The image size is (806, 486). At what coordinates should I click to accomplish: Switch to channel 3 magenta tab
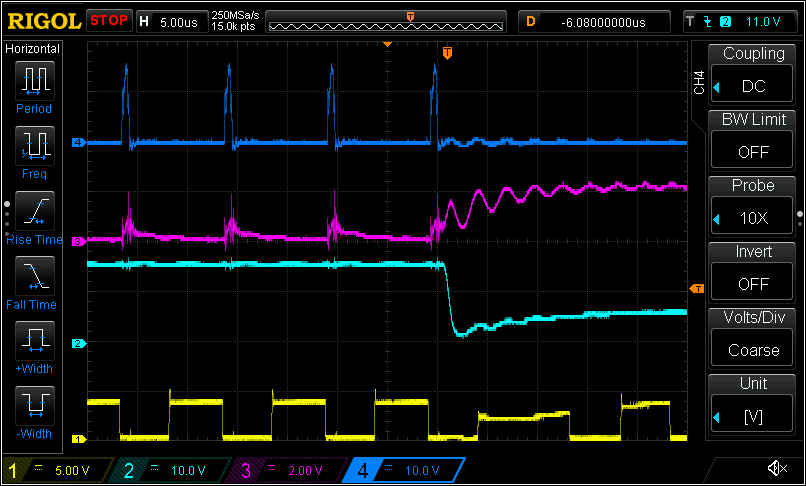pyautogui.click(x=285, y=470)
